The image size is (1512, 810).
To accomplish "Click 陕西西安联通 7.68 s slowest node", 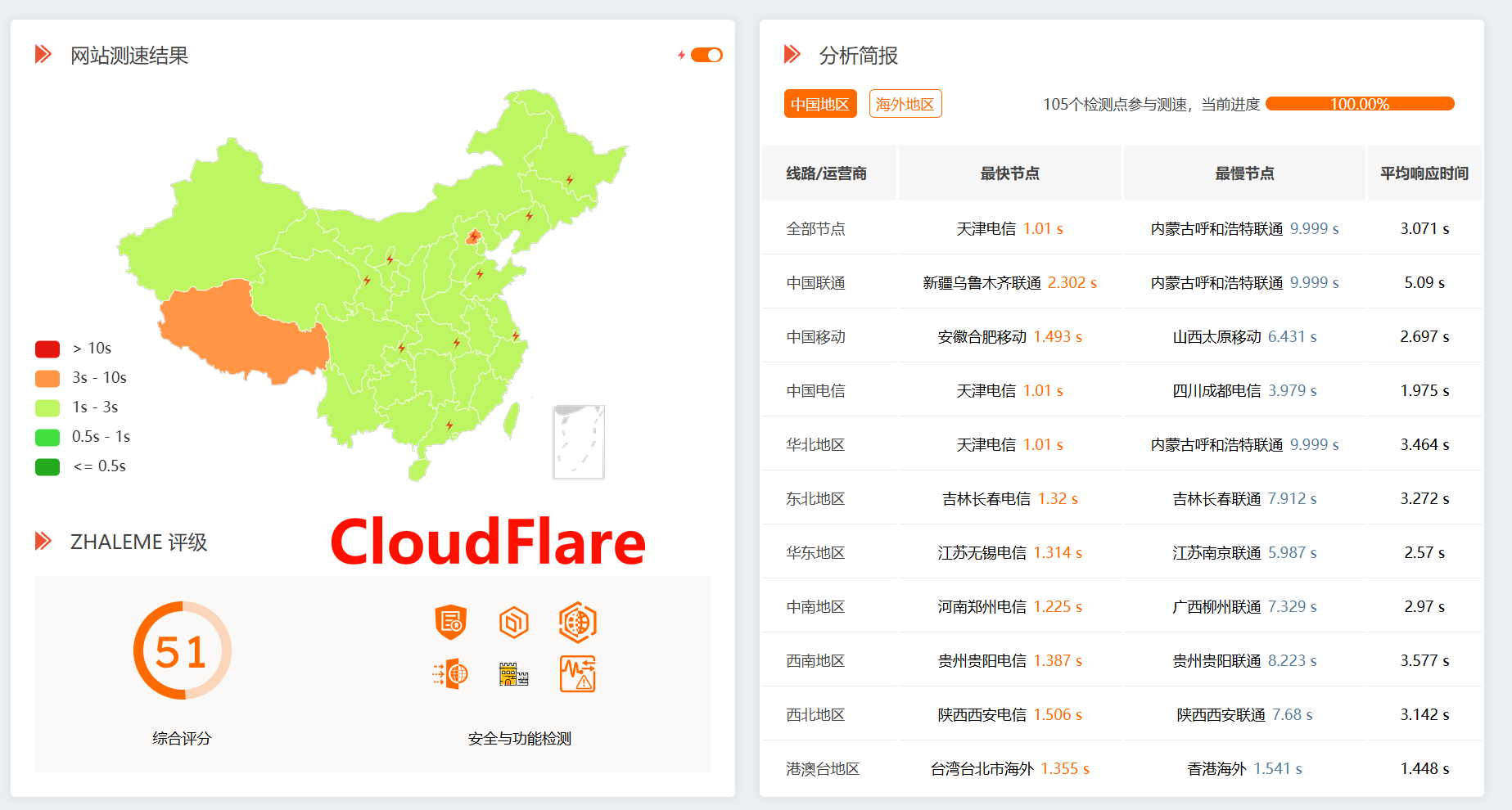I will pos(1244,715).
